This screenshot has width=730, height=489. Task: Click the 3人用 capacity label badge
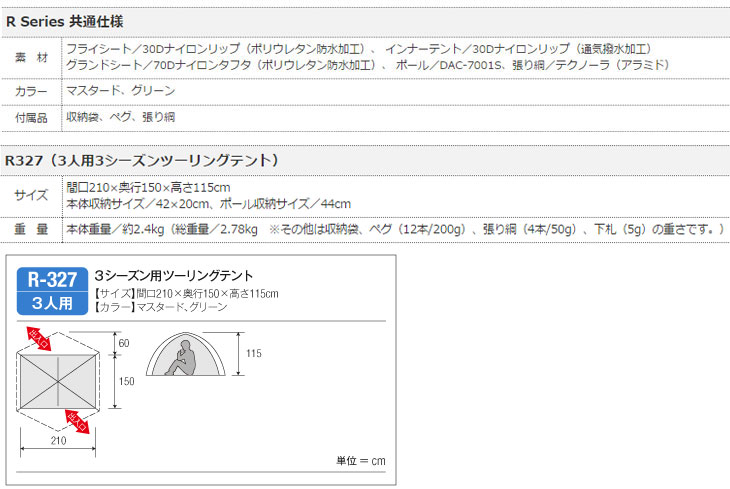[x=53, y=302]
